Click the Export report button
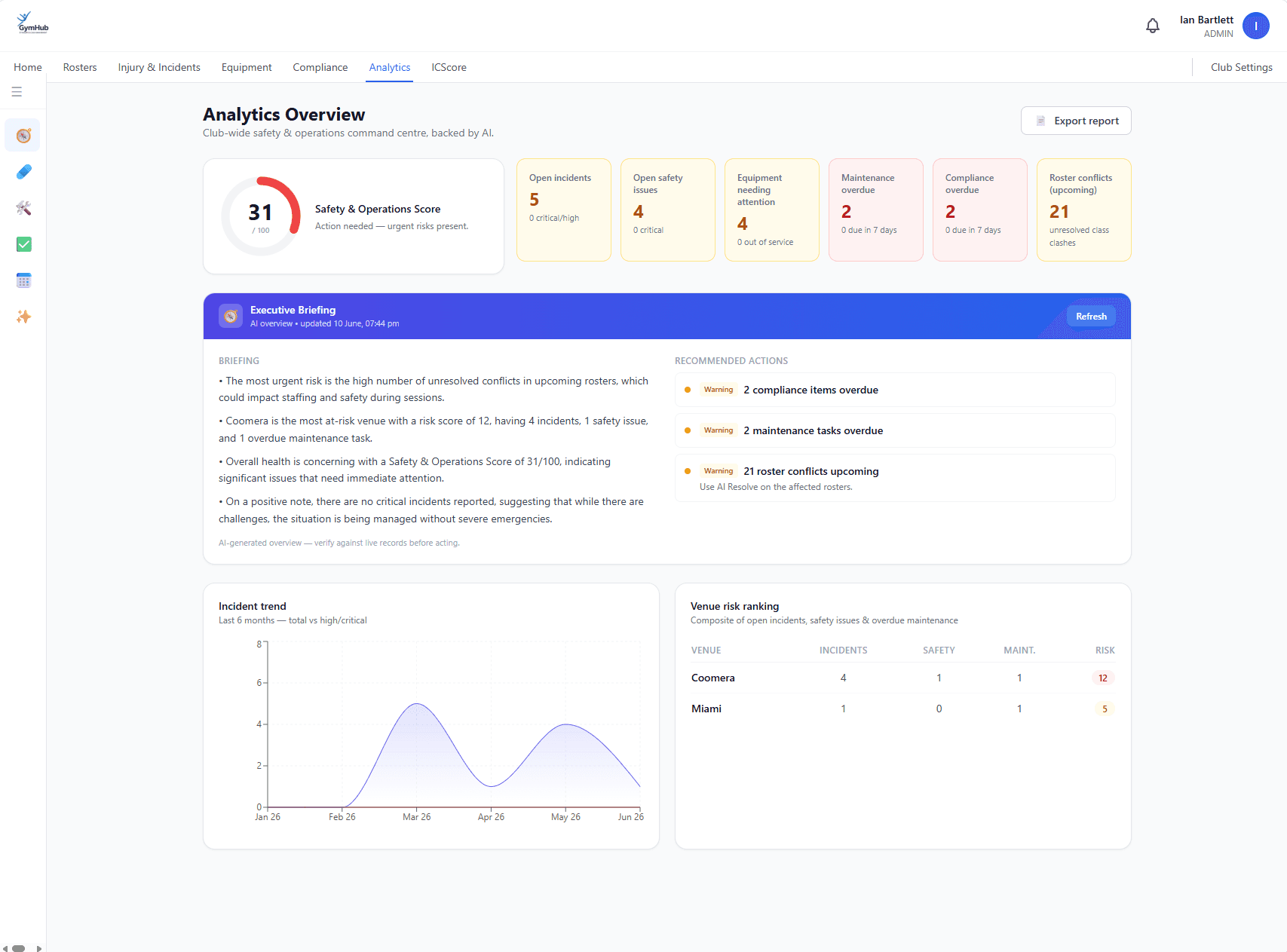The height and width of the screenshot is (952, 1287). tap(1076, 121)
